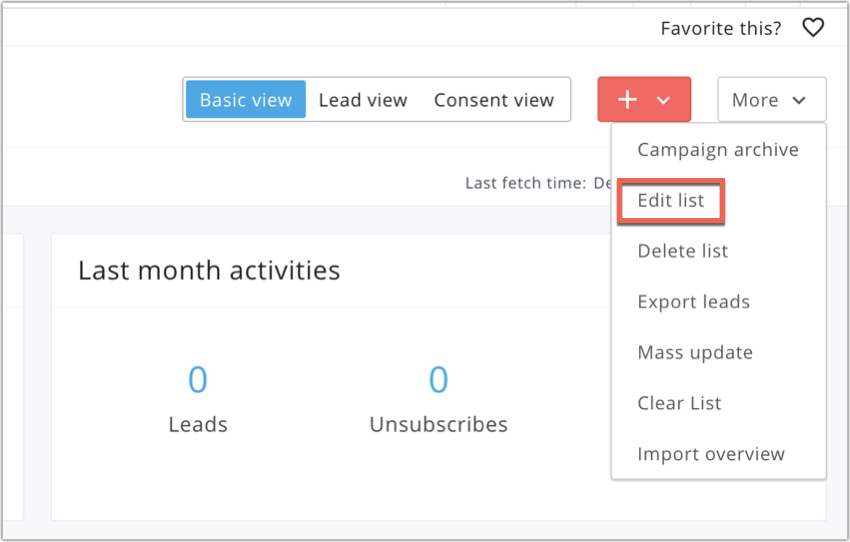
Task: Choose Delete list from menu
Action: (683, 251)
